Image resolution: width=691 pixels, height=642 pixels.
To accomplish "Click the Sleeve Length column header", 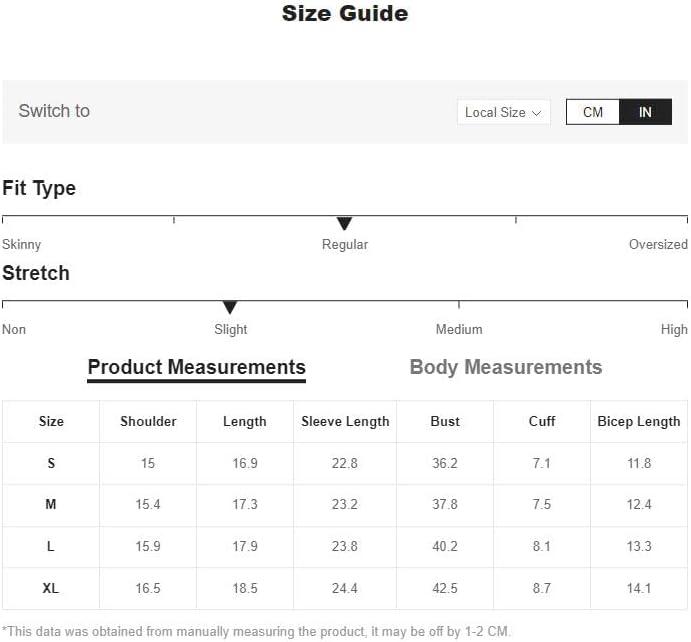I will 345,421.
